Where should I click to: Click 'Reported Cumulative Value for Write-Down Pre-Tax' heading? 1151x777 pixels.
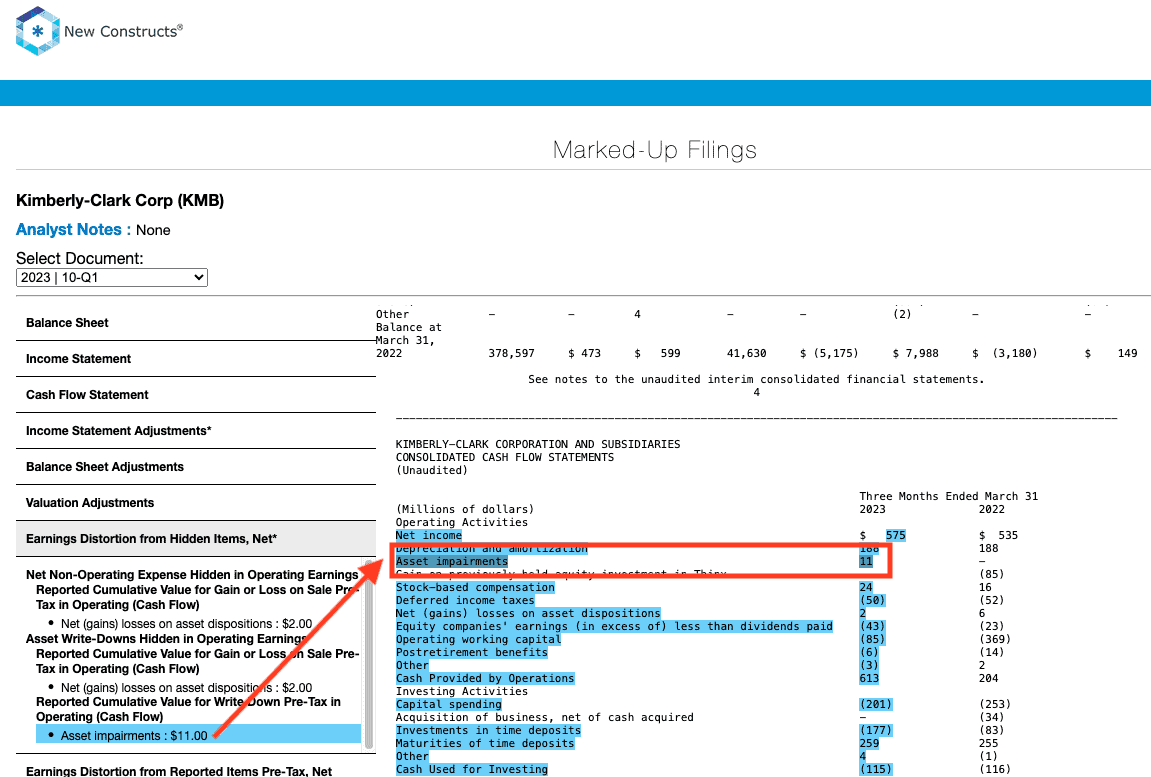coord(188,709)
